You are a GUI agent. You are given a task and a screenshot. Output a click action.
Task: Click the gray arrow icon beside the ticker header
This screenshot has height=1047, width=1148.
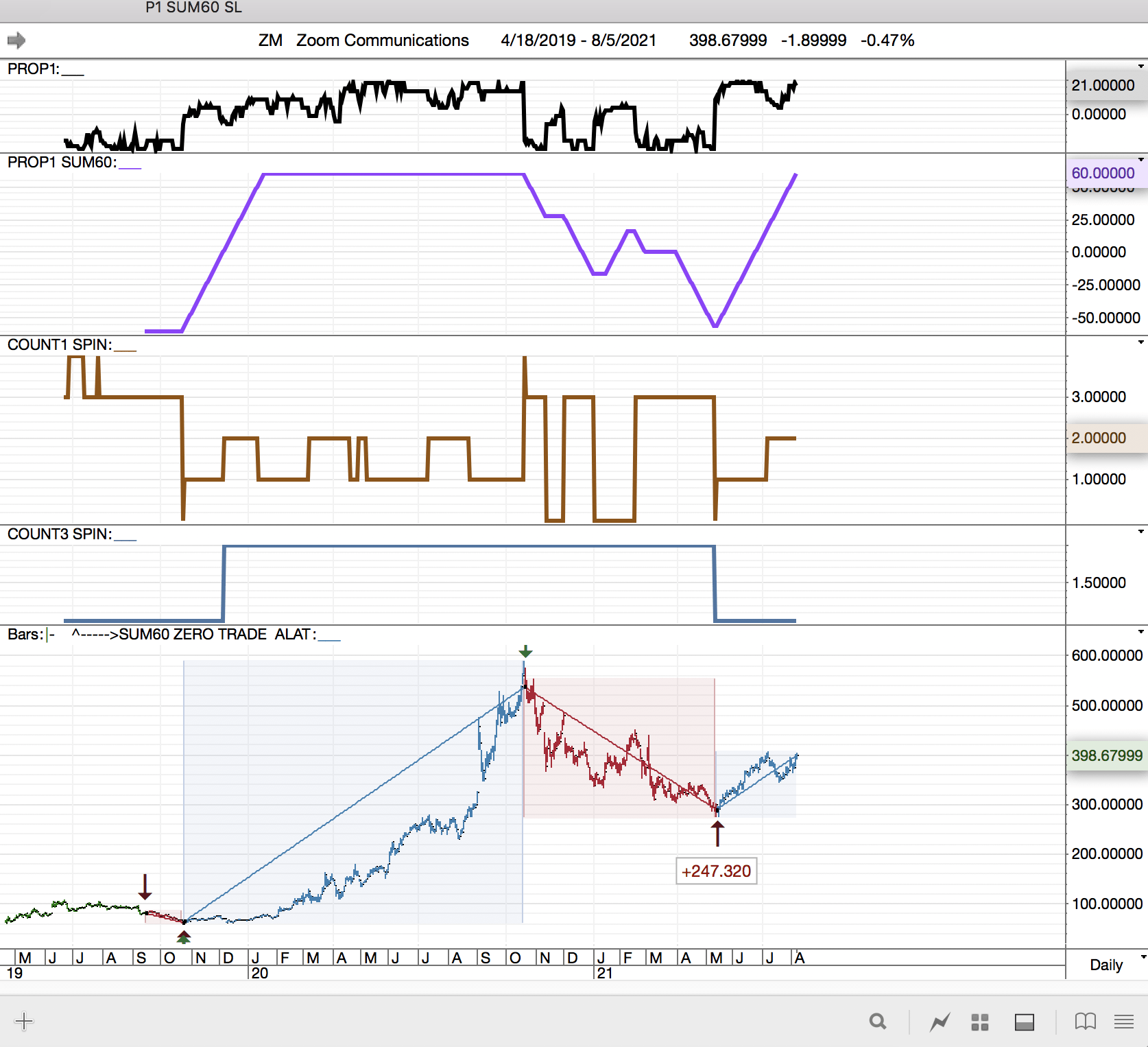point(16,40)
